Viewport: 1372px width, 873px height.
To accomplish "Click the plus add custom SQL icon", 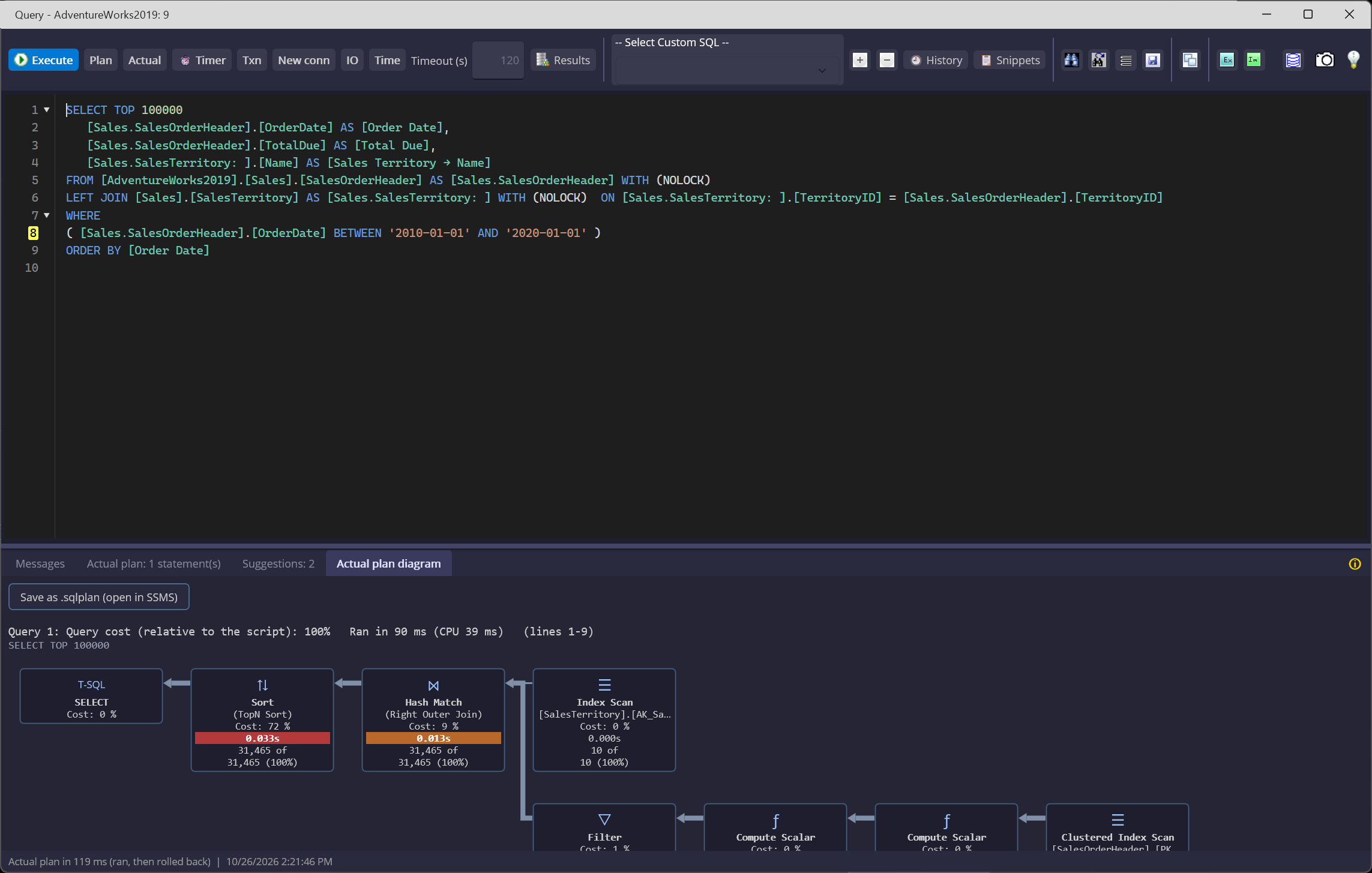I will (859, 60).
